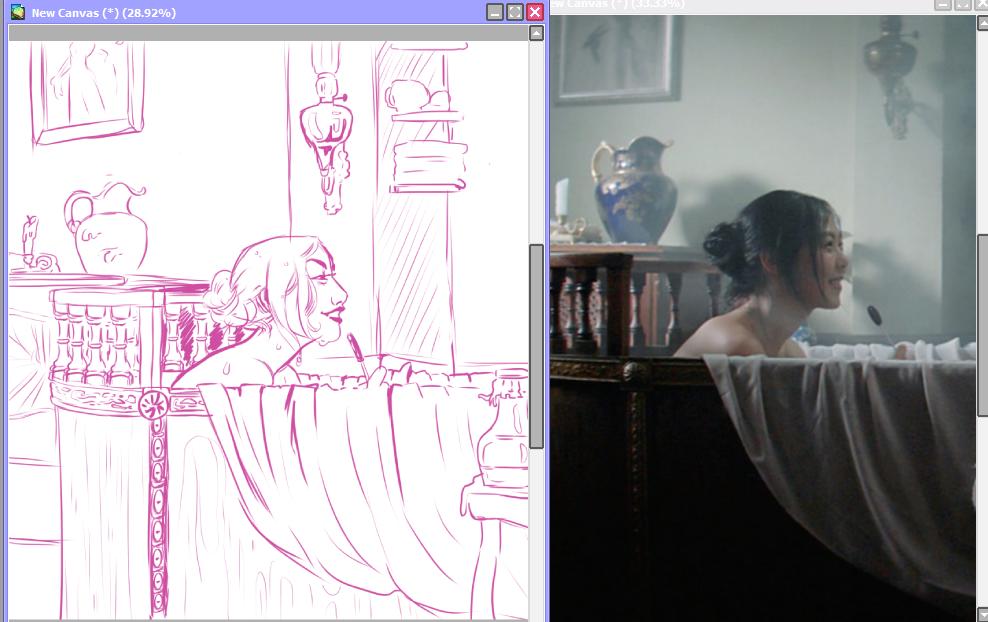Viewport: 988px width, 622px height.
Task: Click the app icon in the left canvas title bar
Action: tap(18, 12)
